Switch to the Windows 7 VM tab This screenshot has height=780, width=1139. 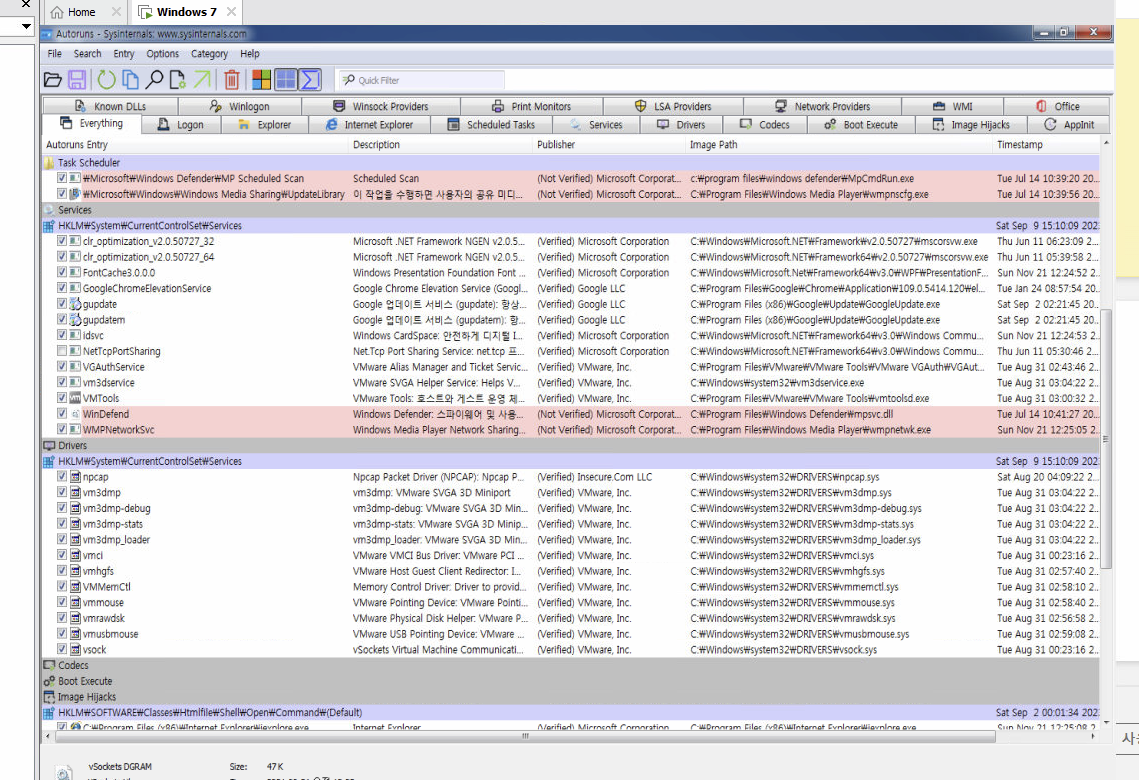coord(186,12)
